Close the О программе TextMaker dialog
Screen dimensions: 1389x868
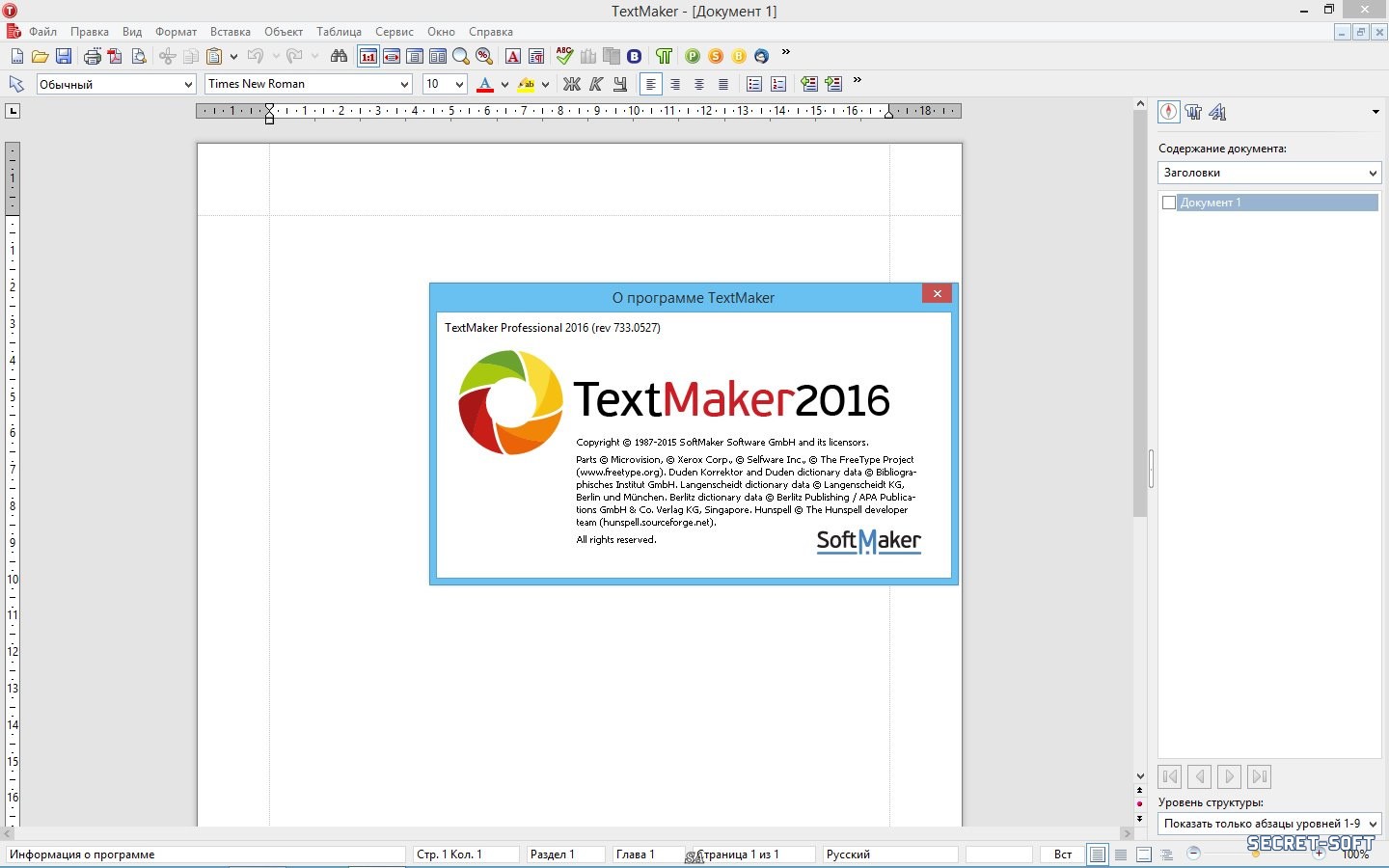[937, 293]
